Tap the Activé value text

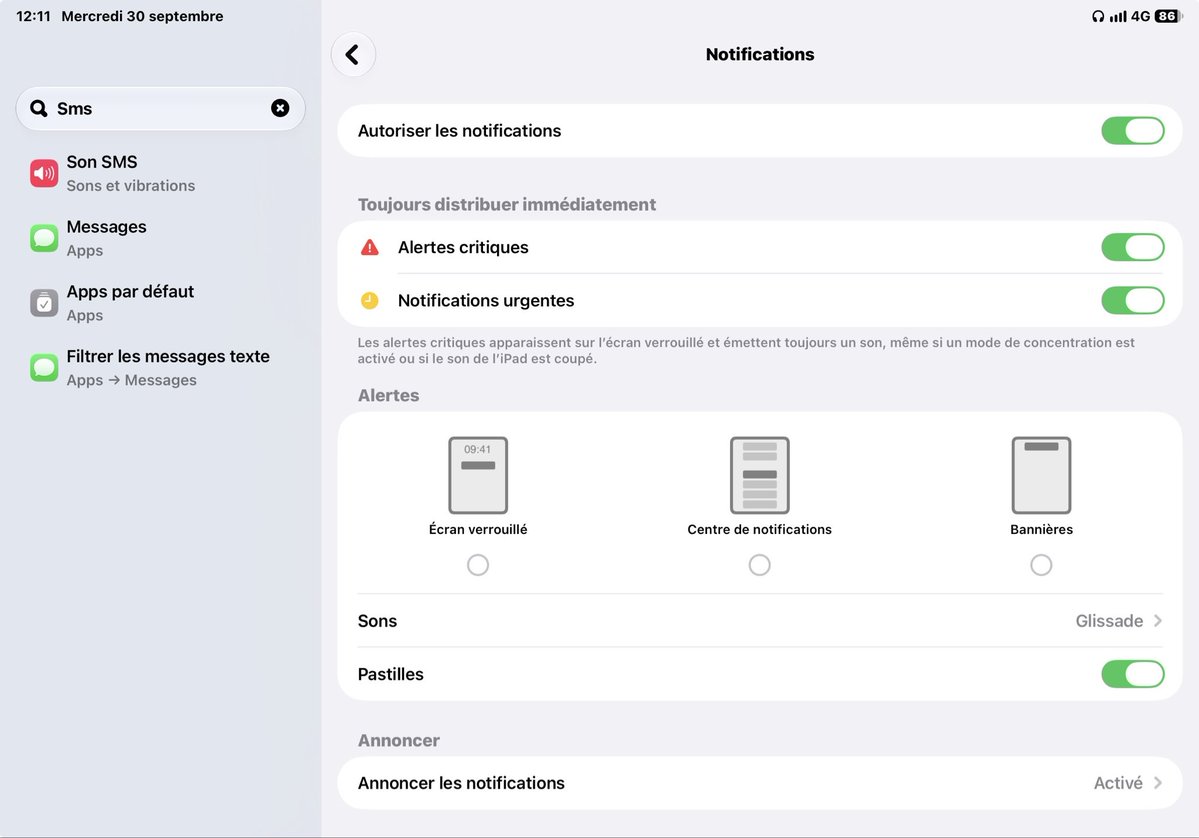pos(1118,783)
